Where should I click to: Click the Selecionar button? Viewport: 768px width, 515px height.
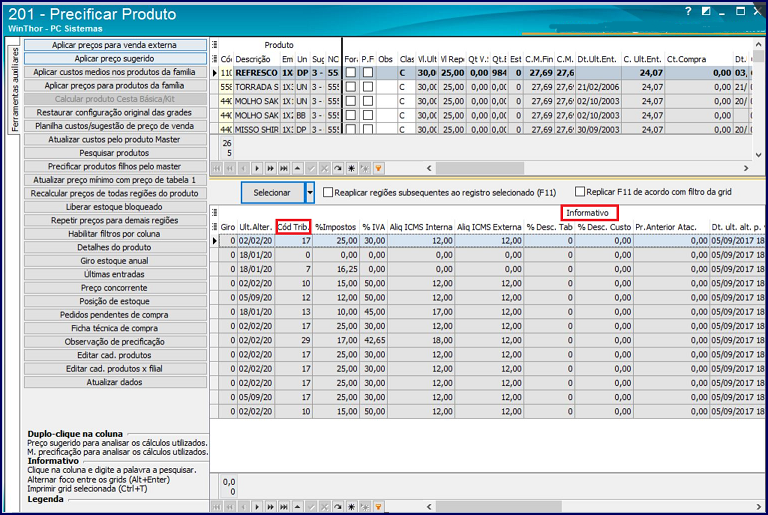click(x=273, y=193)
